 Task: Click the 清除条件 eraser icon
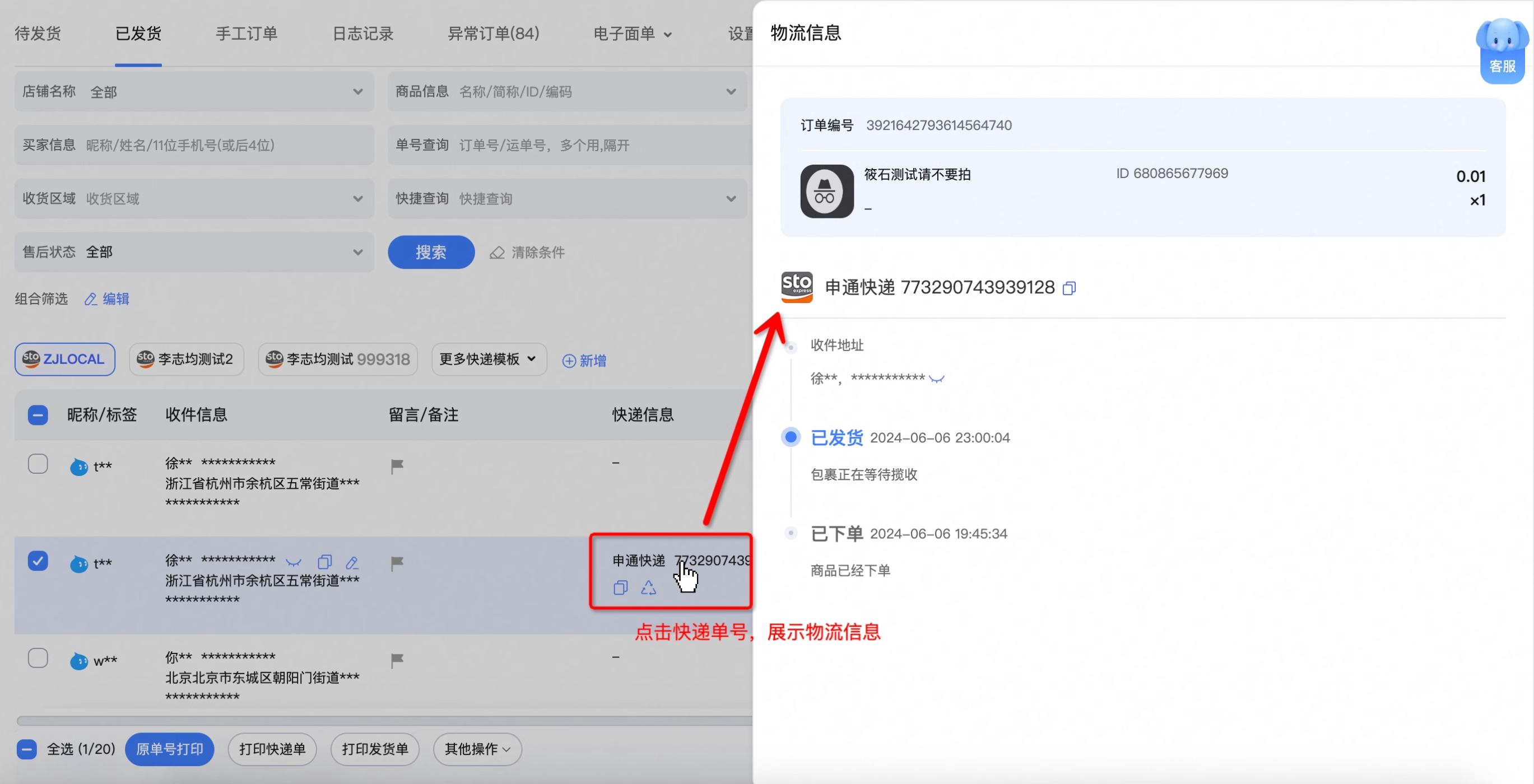pos(496,253)
